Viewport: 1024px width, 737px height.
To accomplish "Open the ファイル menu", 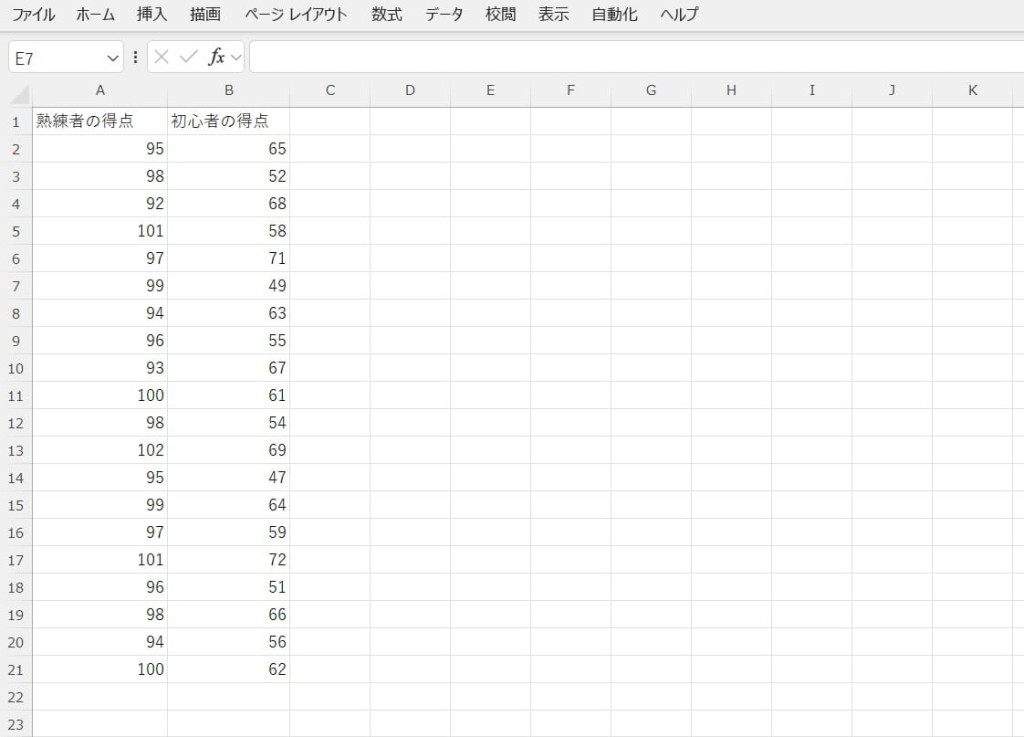I will [33, 15].
